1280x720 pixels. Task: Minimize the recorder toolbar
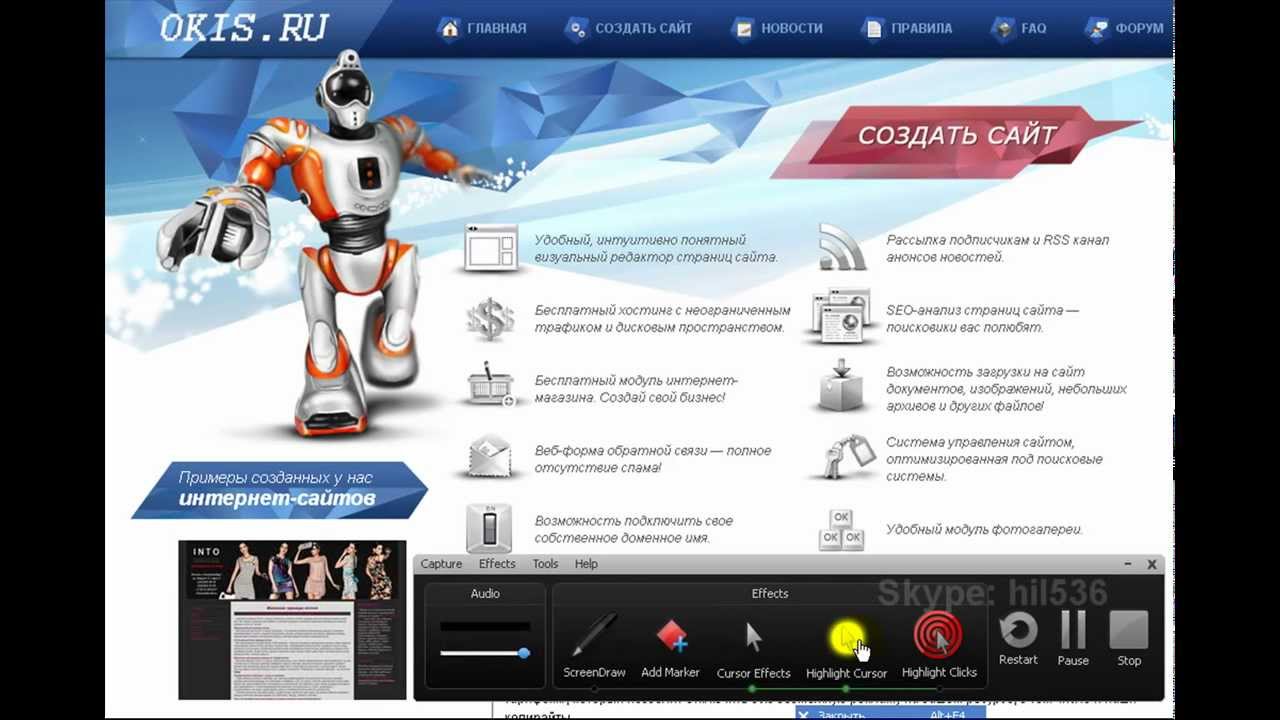tap(1127, 565)
